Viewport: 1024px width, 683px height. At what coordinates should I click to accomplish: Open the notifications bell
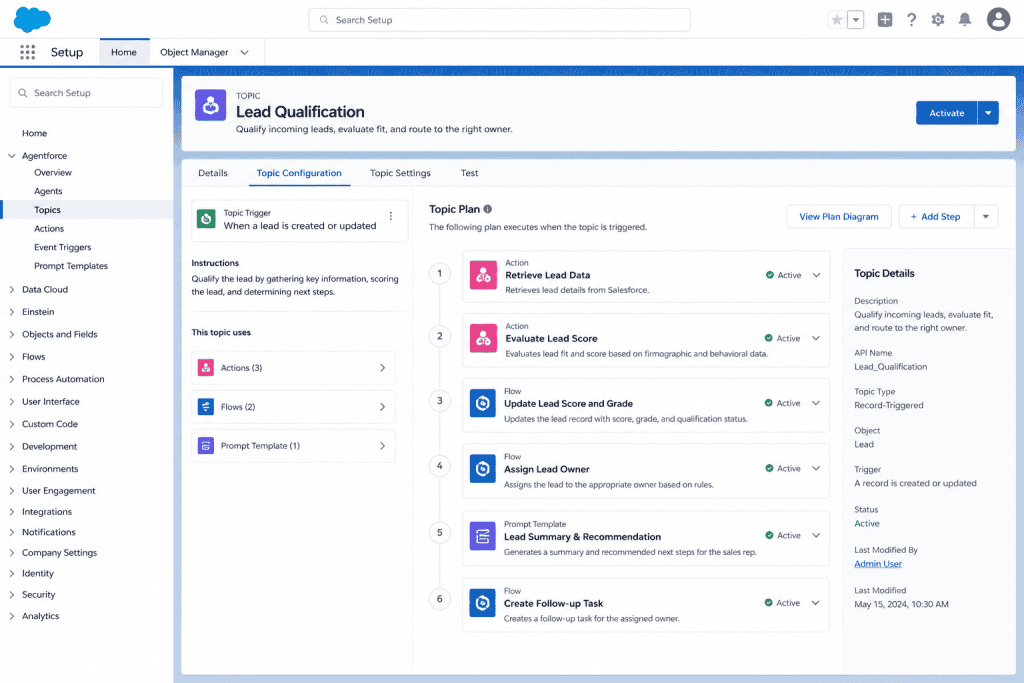tap(965, 20)
